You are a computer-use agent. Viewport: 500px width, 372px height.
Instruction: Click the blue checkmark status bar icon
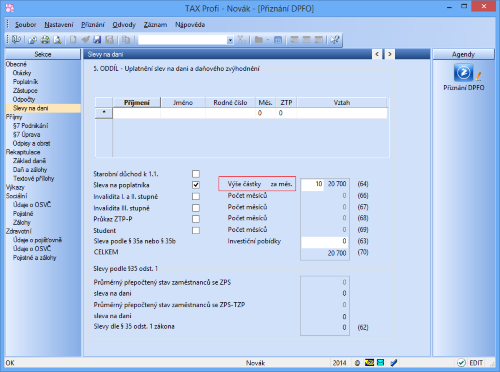(x=393, y=362)
